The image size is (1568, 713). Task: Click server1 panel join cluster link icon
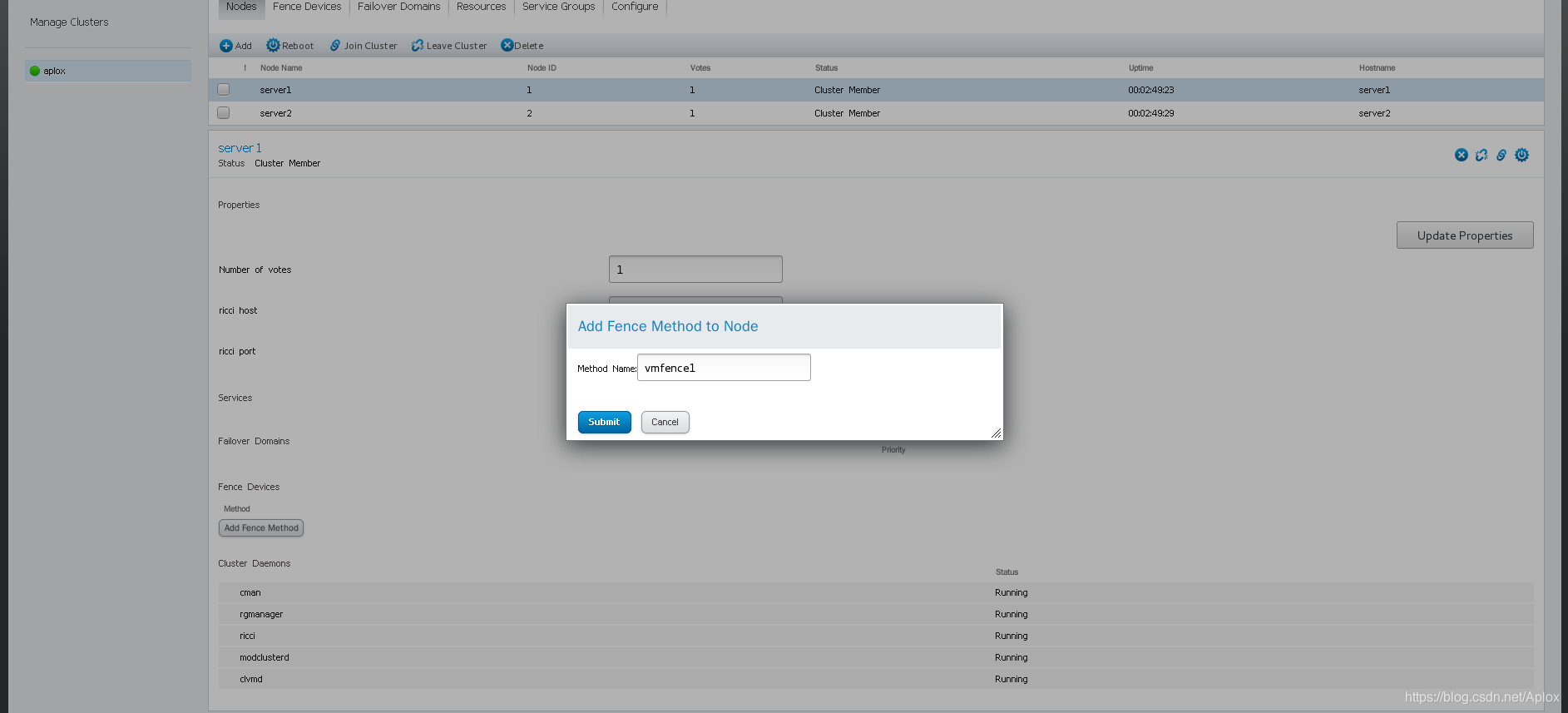(1501, 155)
